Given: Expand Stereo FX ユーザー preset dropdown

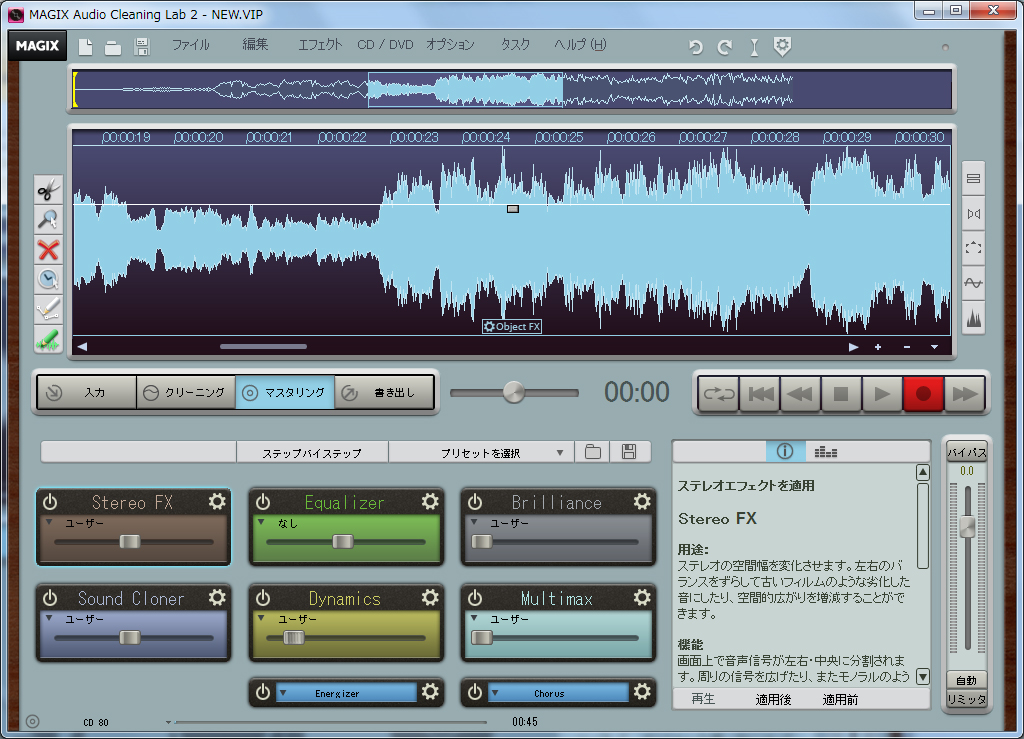Looking at the screenshot, I should (x=49, y=523).
